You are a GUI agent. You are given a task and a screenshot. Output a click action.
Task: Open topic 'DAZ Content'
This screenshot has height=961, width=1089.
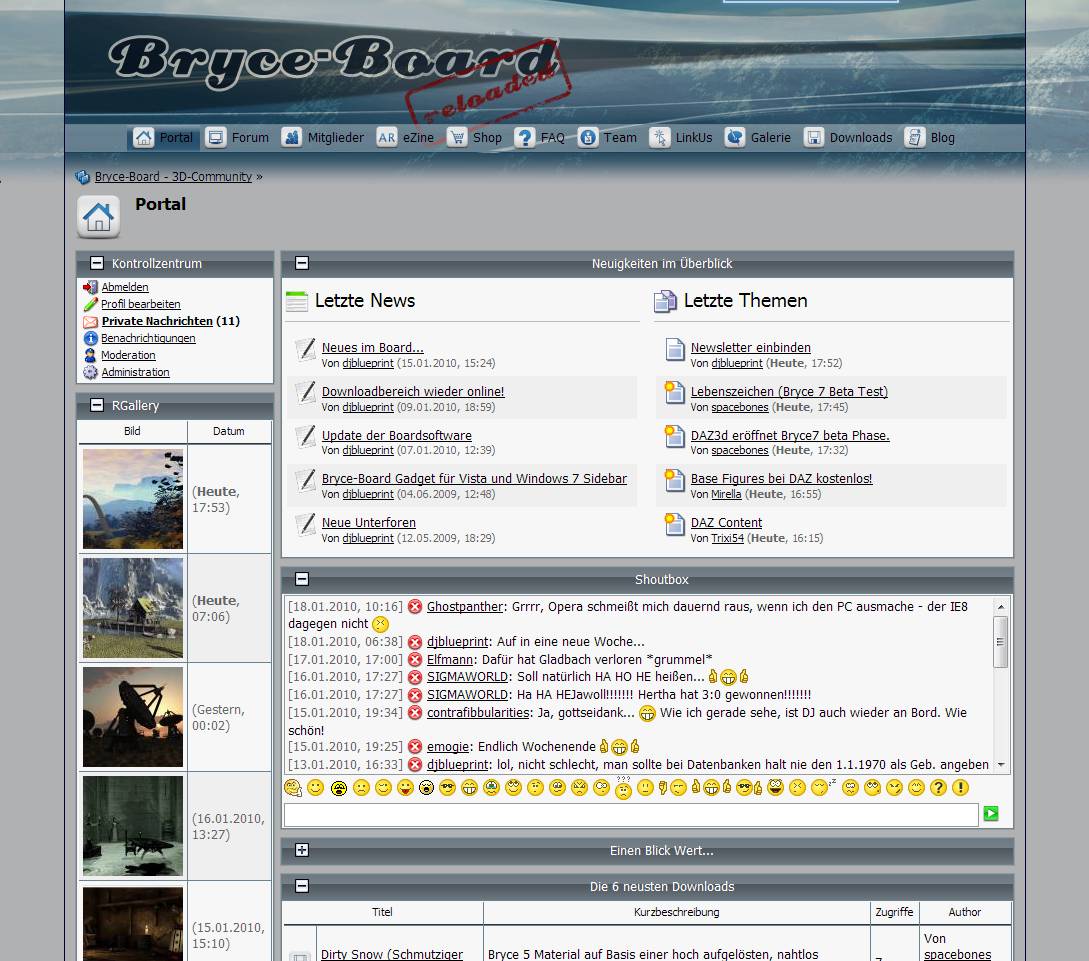726,523
